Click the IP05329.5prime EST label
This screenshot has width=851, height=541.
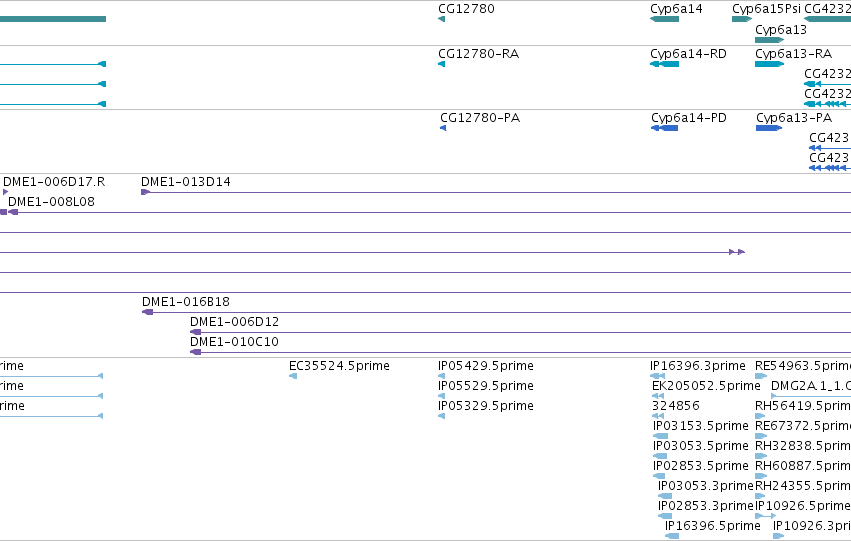pos(486,406)
